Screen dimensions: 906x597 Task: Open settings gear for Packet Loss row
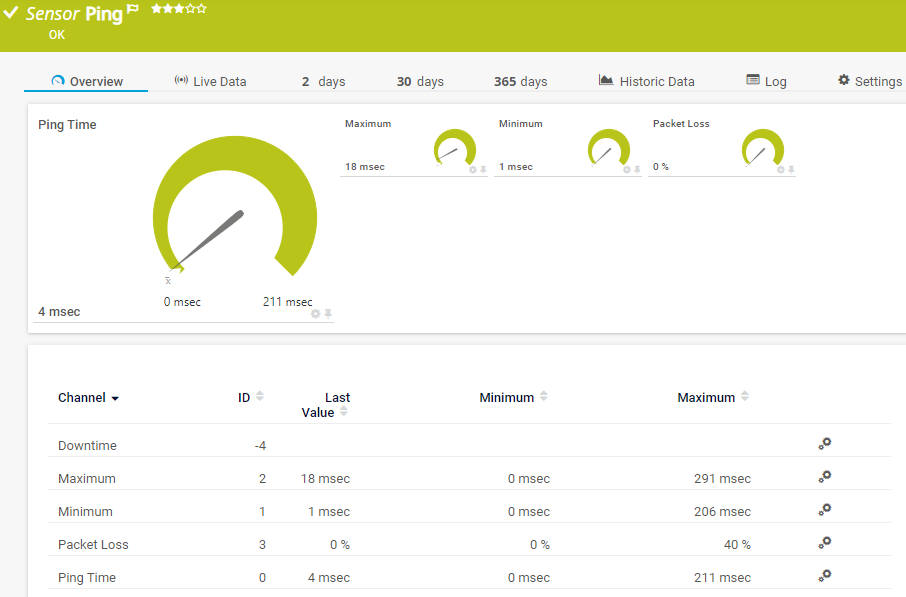(824, 543)
